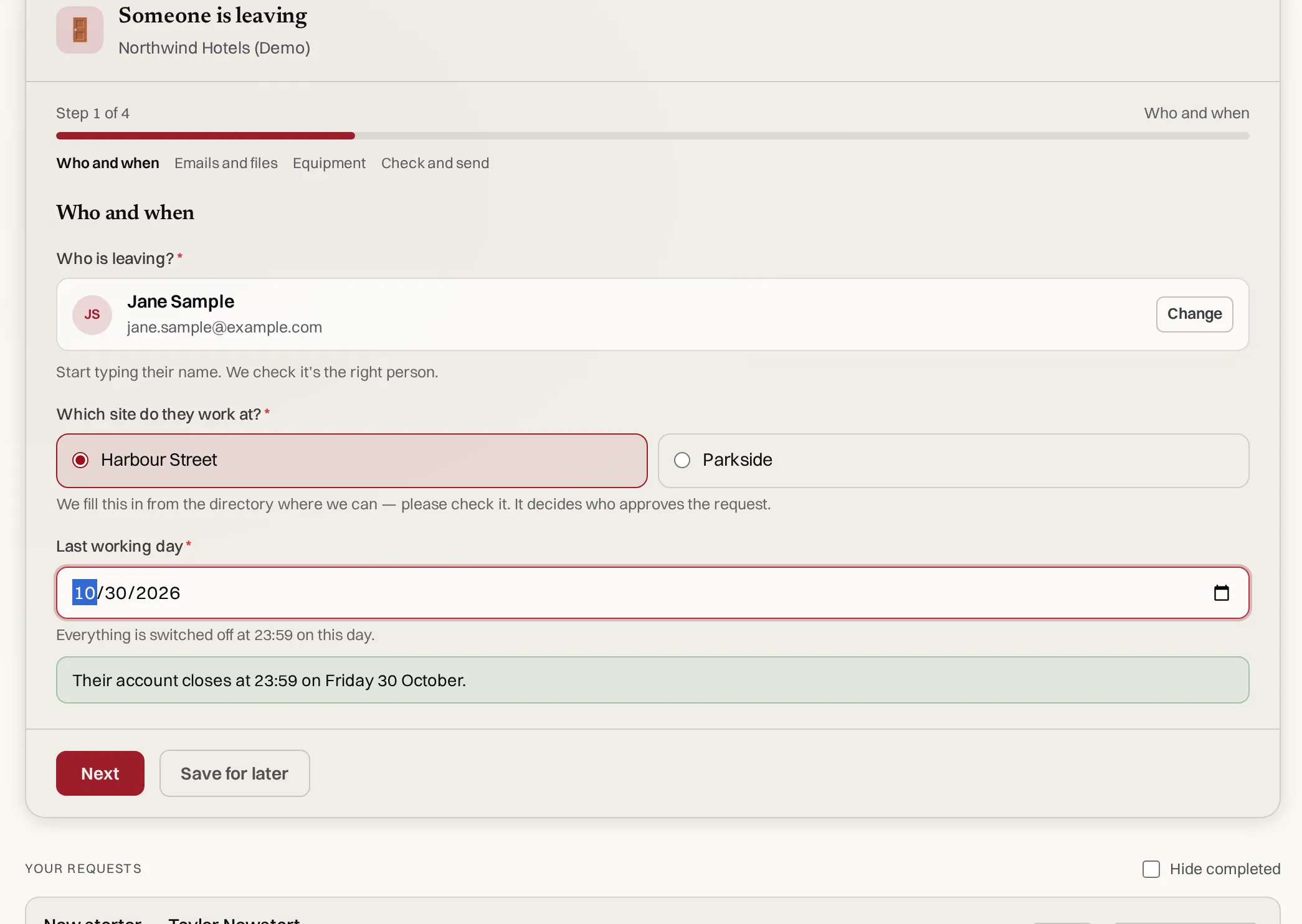Click the month field in Last working day
The height and width of the screenshot is (924, 1302).
[x=85, y=592]
